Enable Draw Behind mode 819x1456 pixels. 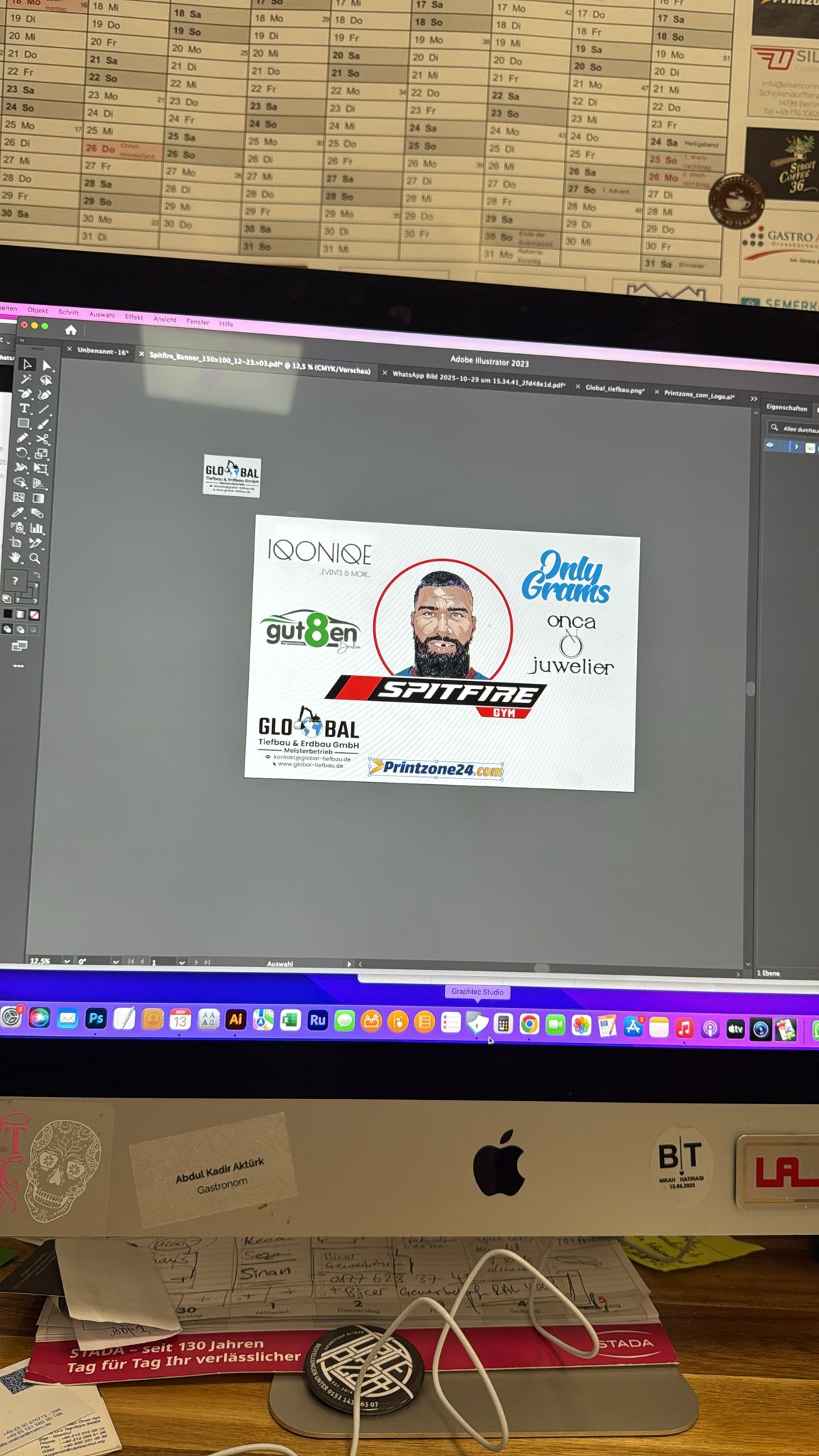click(x=21, y=629)
